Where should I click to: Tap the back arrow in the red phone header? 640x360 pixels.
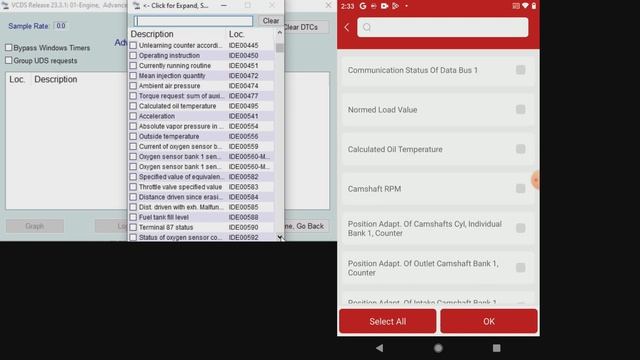point(347,27)
